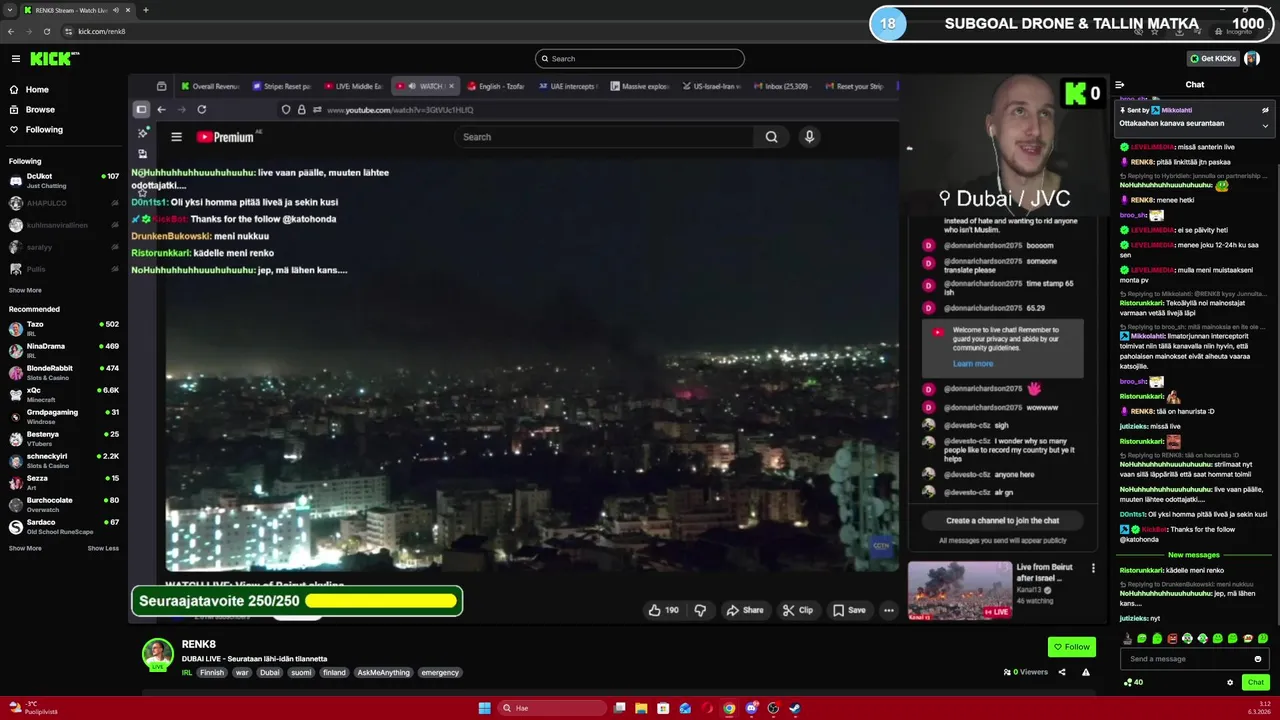The height and width of the screenshot is (720, 1280).
Task: Focus the Kick search field
Action: tap(640, 59)
